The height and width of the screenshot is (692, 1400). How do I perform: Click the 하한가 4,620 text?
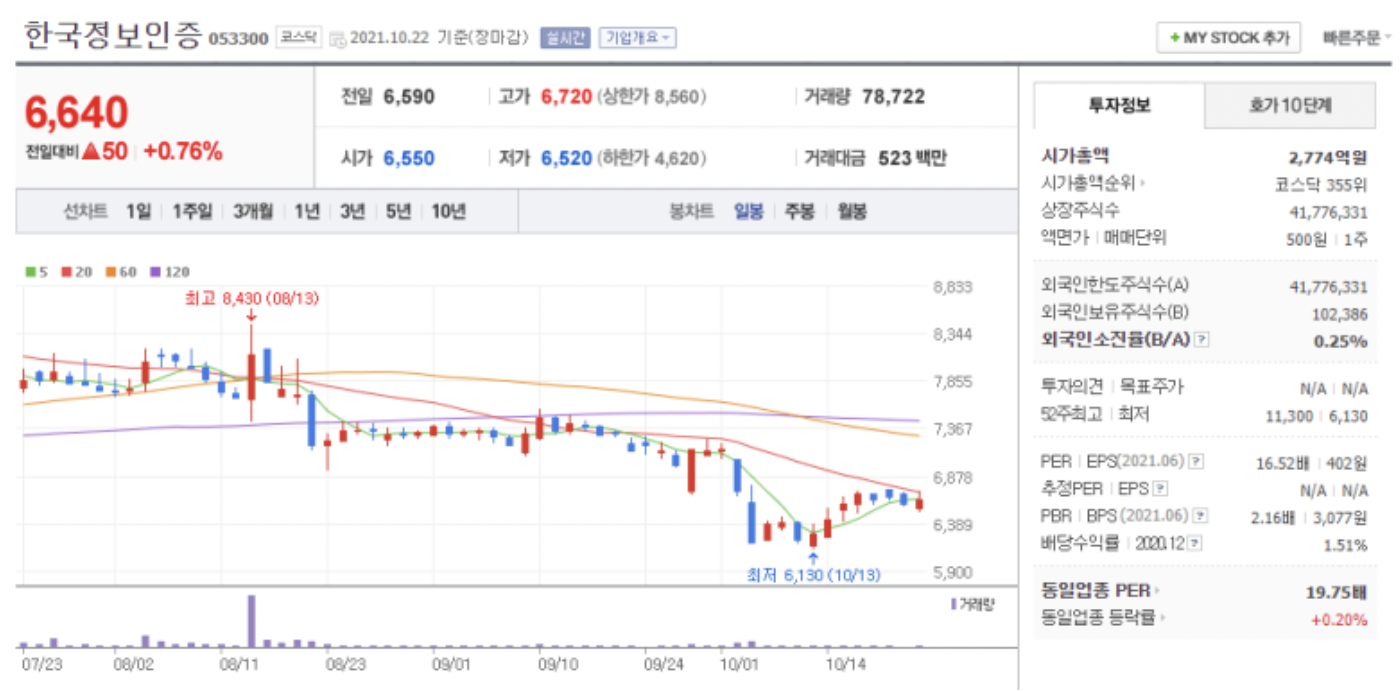[x=652, y=158]
